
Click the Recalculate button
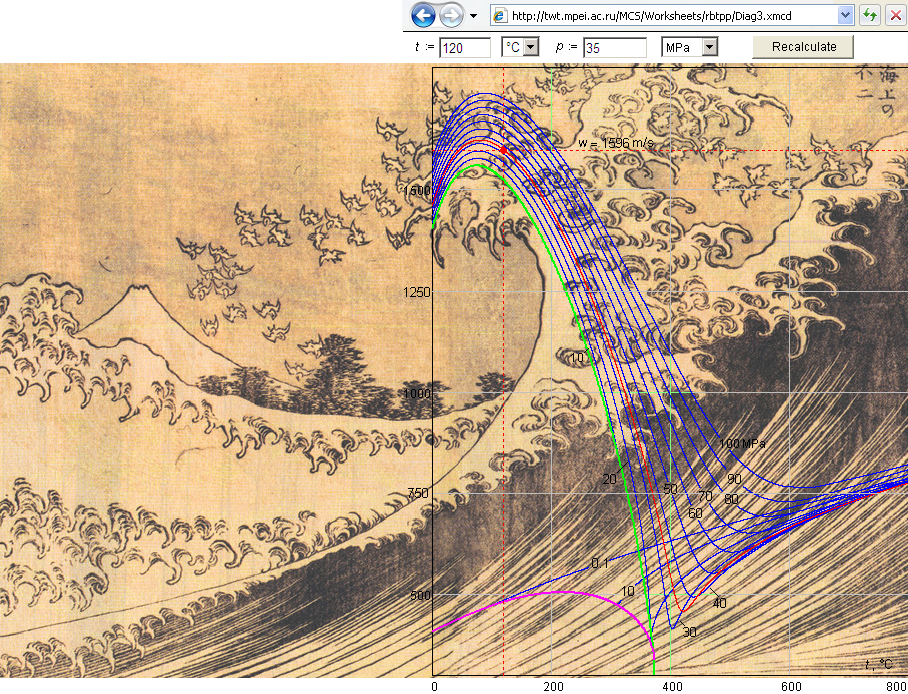[803, 47]
